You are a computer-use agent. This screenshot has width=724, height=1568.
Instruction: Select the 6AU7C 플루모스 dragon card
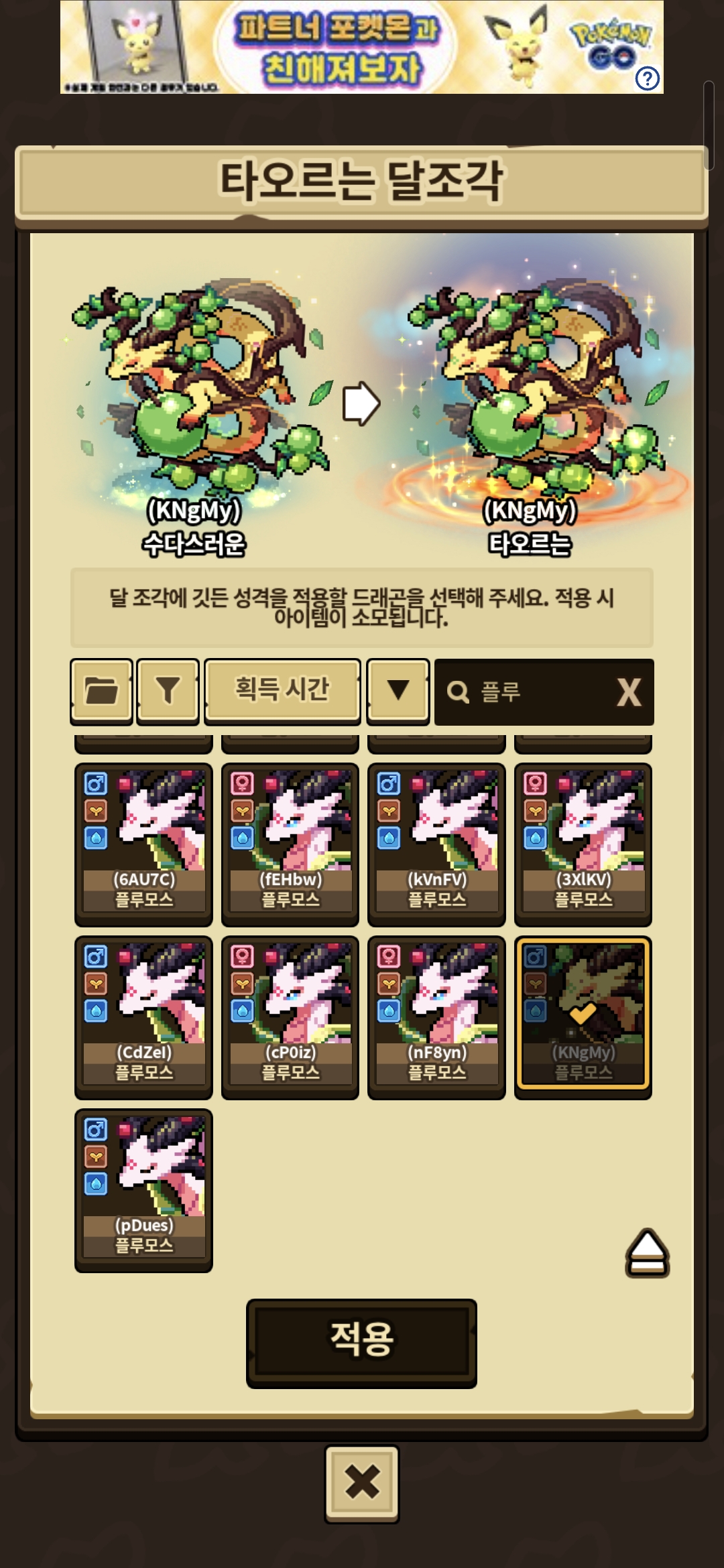tap(143, 844)
